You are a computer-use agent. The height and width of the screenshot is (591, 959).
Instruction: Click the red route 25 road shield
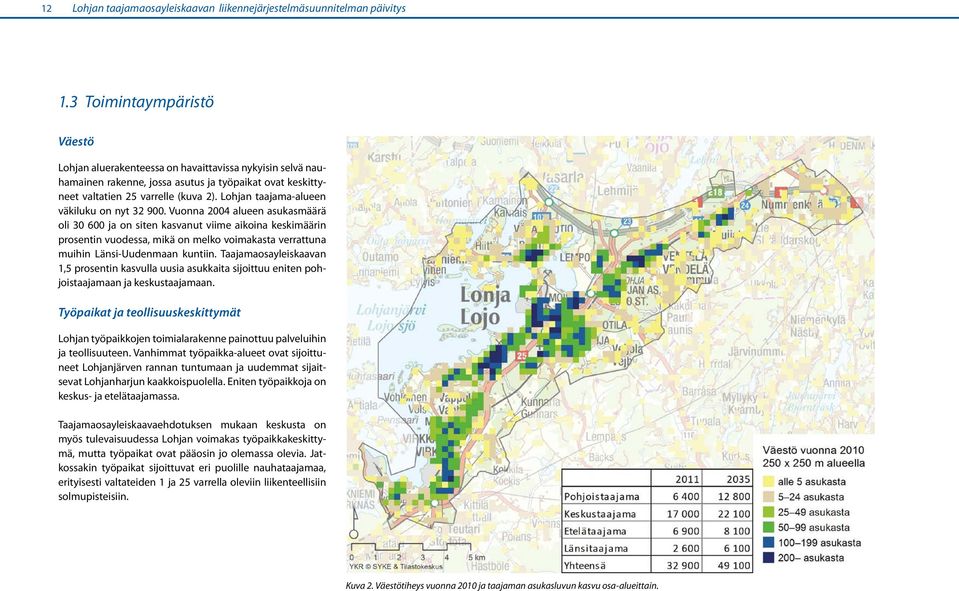521,355
